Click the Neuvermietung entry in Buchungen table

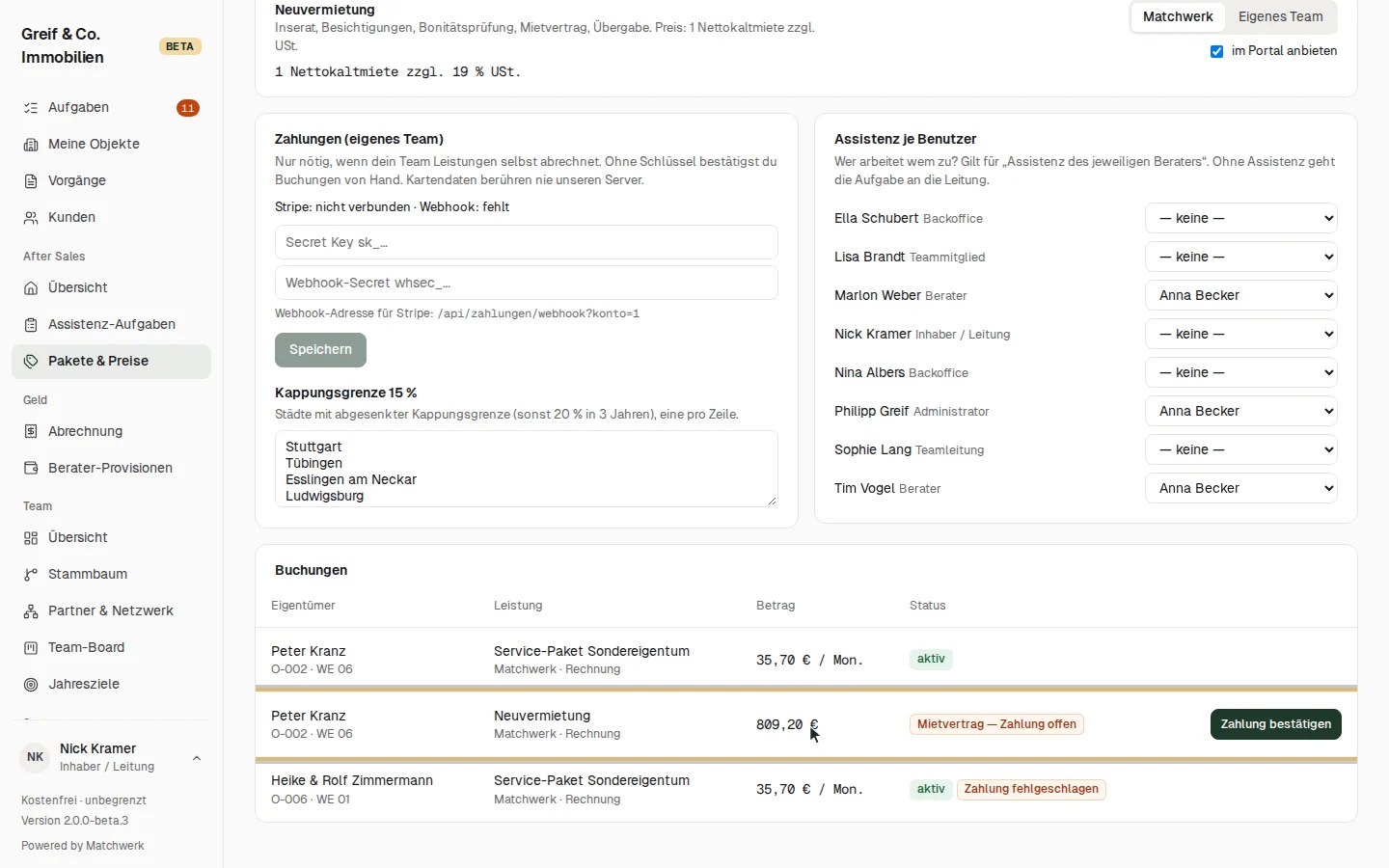(542, 716)
